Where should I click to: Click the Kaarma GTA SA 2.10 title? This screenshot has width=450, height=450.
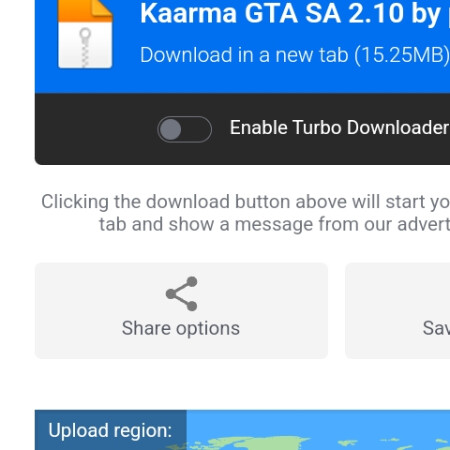(295, 13)
